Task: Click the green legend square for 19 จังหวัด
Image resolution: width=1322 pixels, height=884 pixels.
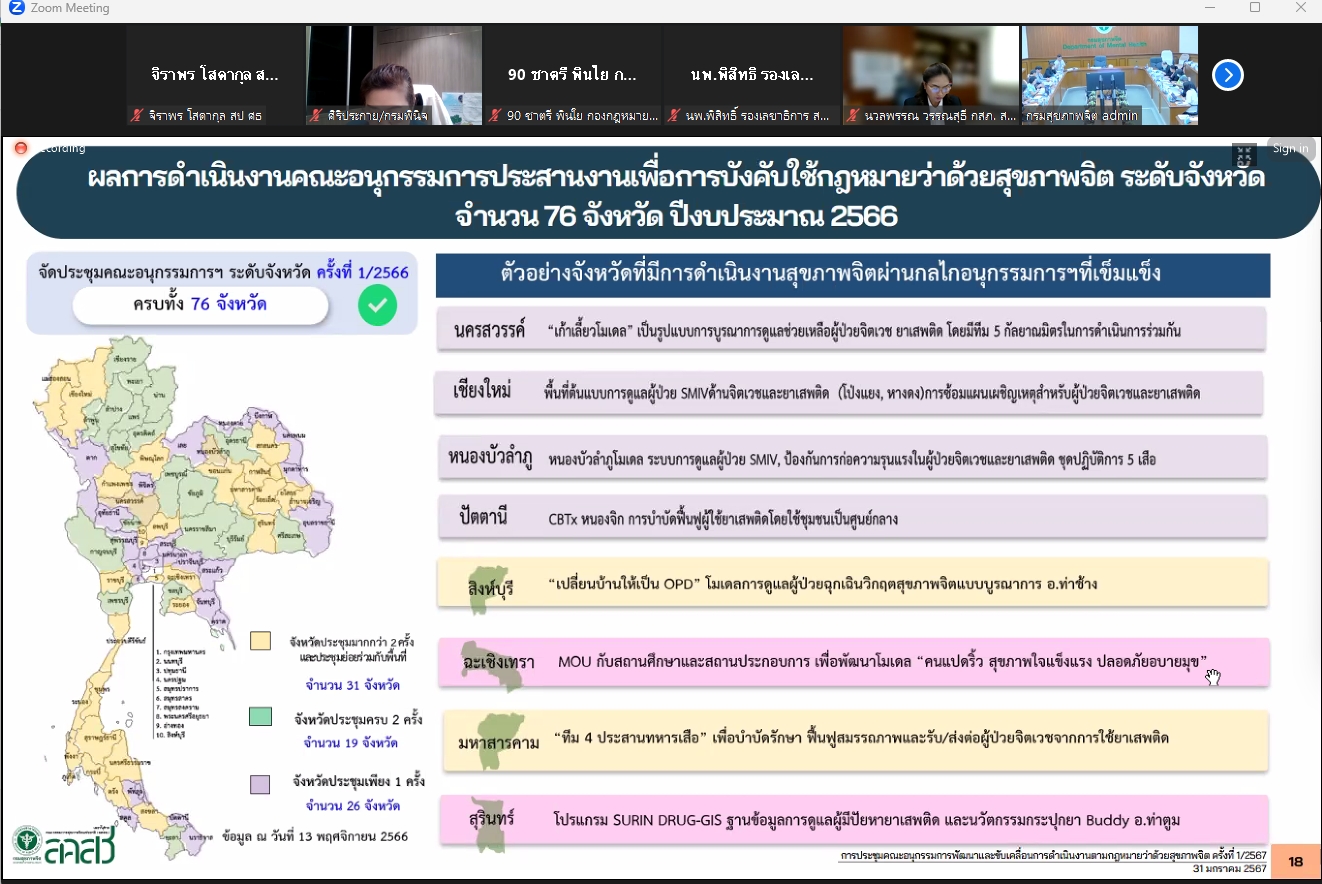Action: (261, 716)
